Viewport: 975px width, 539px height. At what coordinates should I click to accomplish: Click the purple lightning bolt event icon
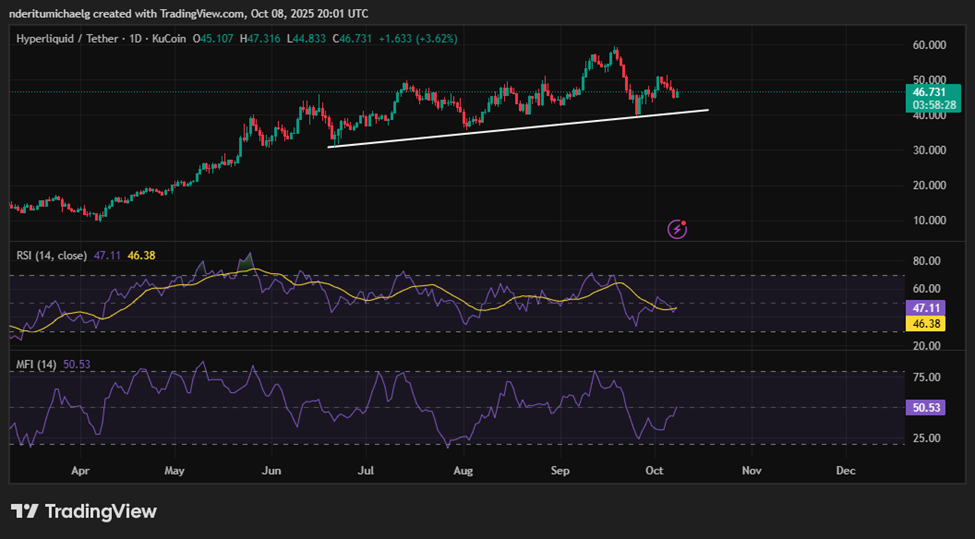[678, 229]
